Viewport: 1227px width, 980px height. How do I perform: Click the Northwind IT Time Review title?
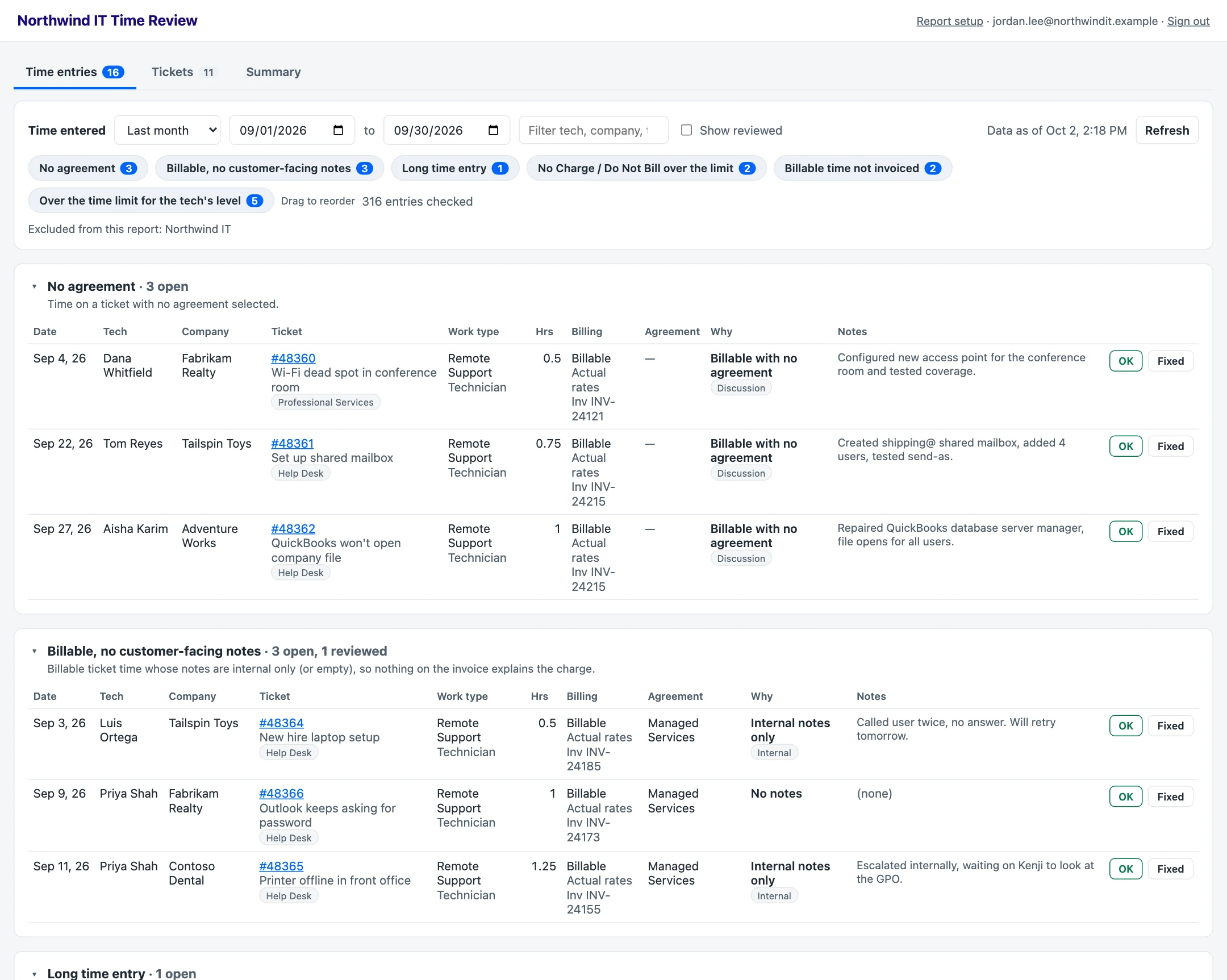[x=107, y=20]
